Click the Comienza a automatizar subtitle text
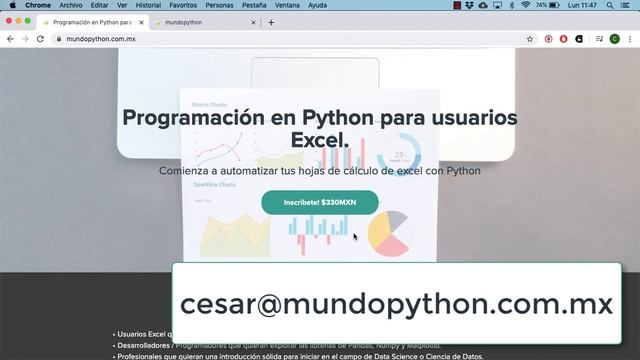 coord(320,171)
